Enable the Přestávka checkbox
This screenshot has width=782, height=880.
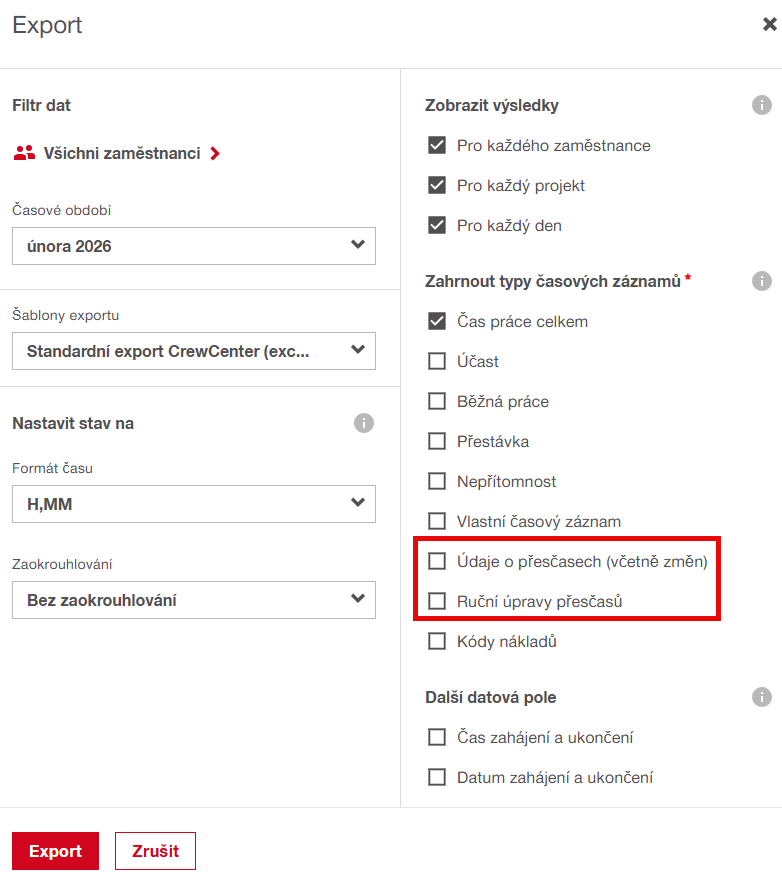[x=437, y=442]
